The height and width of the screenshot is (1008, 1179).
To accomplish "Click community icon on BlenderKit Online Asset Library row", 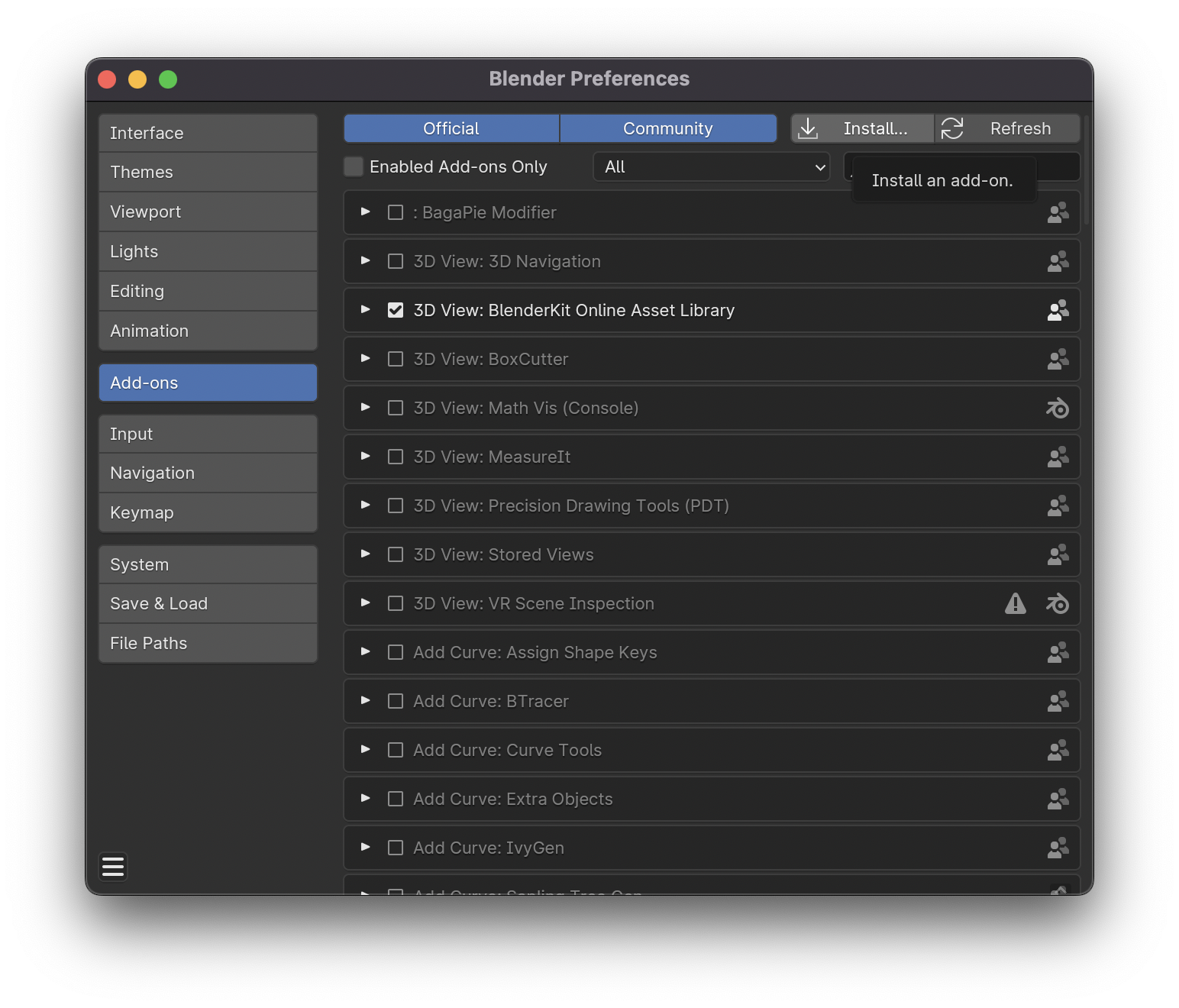I will point(1058,311).
